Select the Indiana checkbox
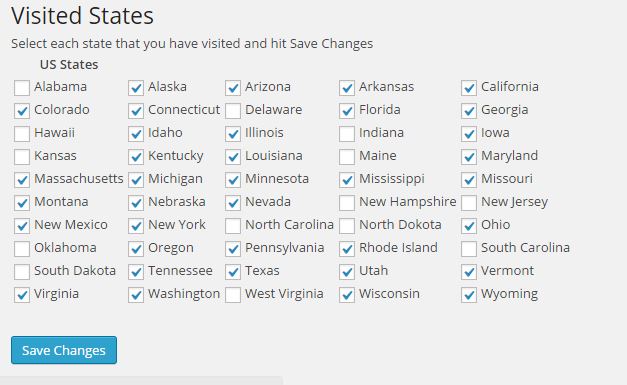 tap(347, 134)
